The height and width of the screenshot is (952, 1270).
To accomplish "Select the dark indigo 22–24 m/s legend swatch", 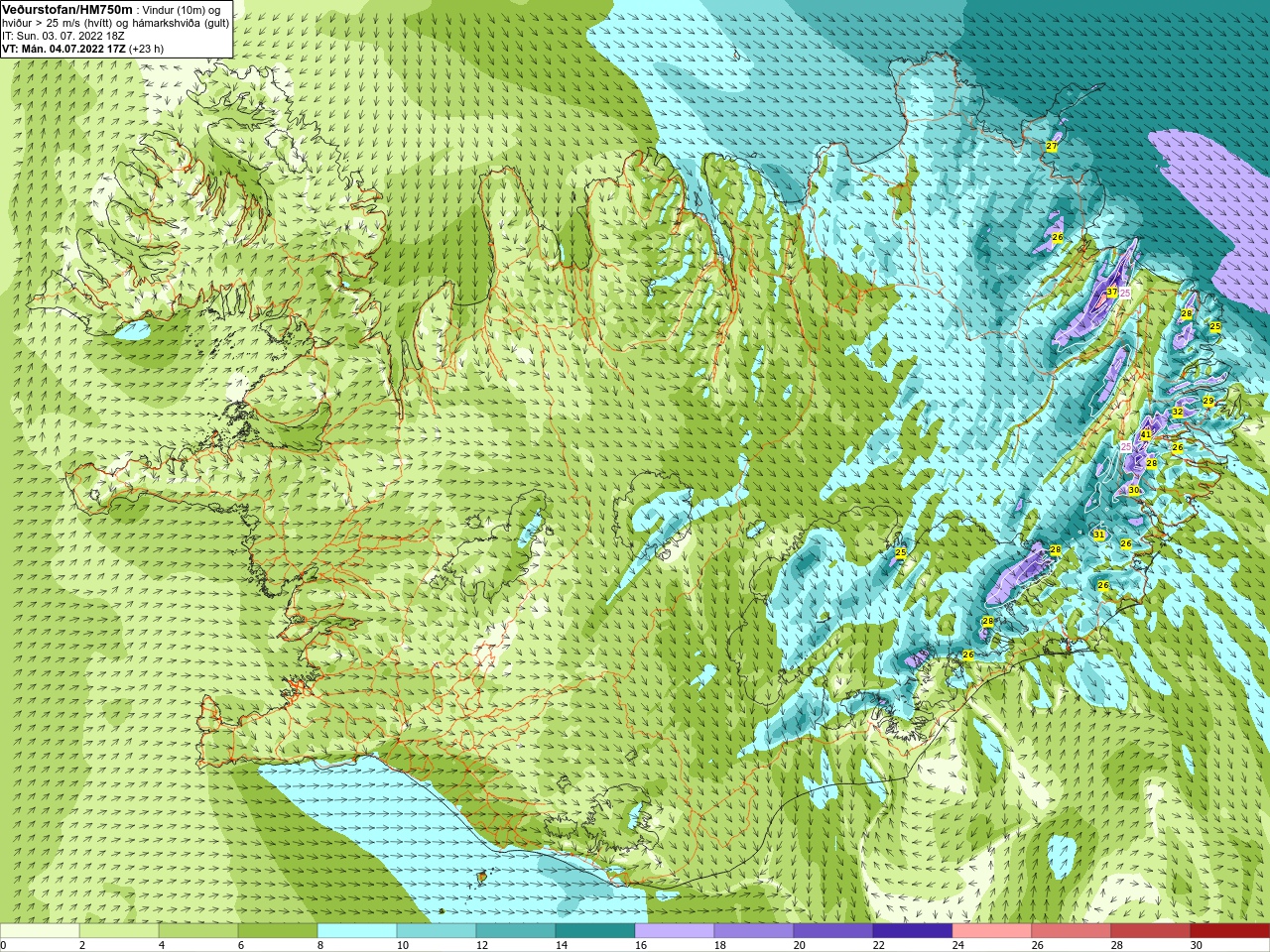I will tap(913, 931).
